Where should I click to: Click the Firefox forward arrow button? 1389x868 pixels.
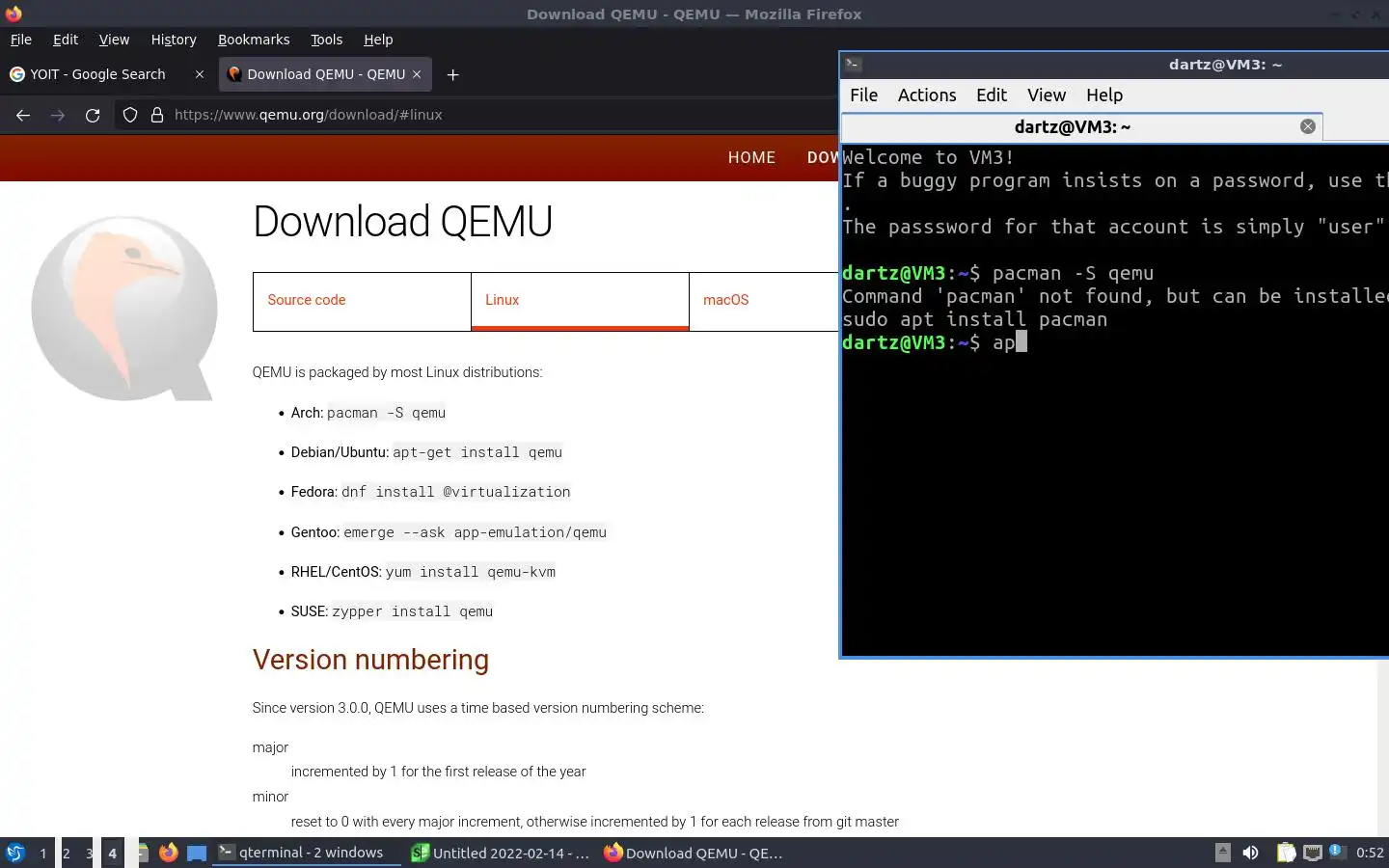(x=58, y=115)
